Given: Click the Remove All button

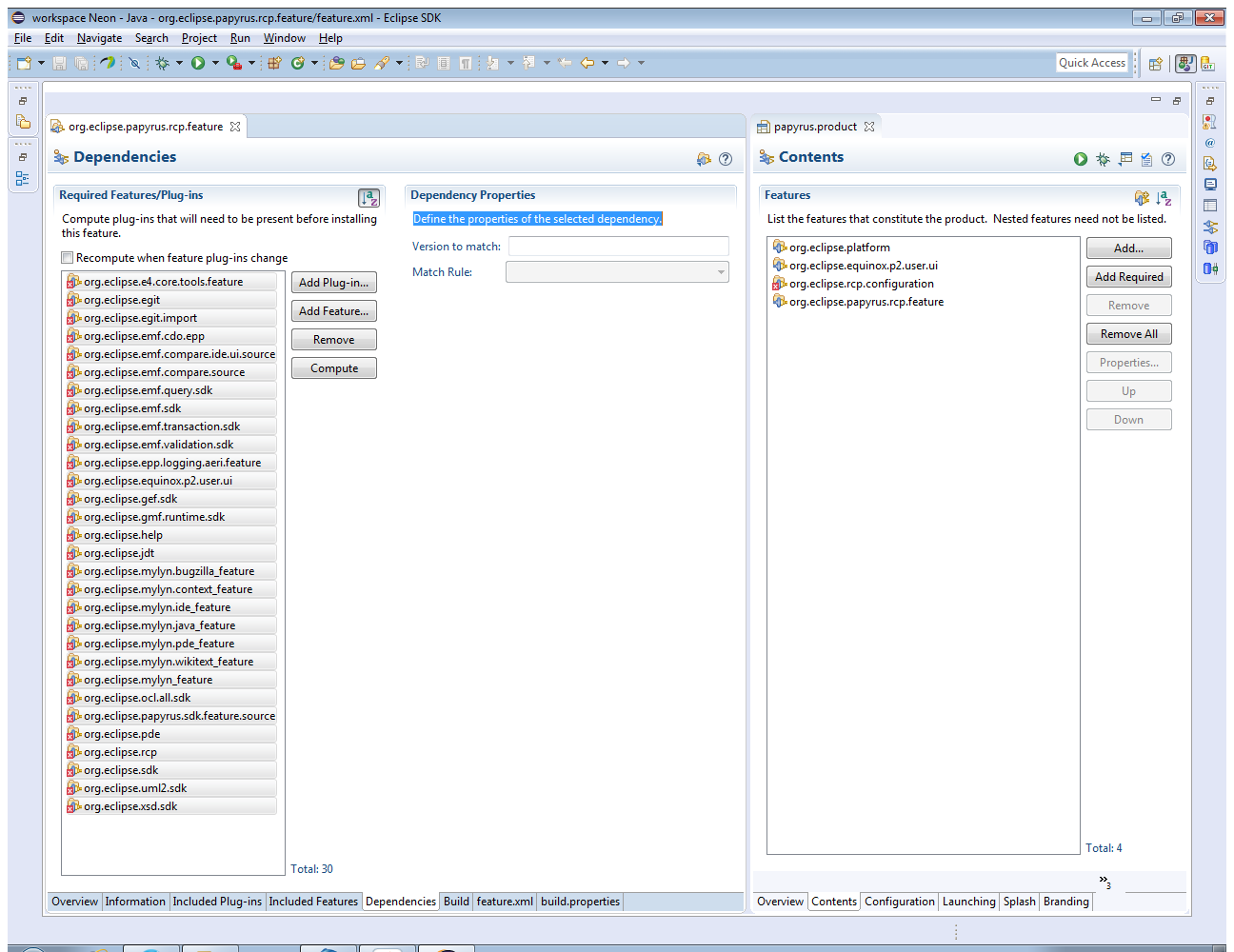Looking at the screenshot, I should coord(1128,334).
